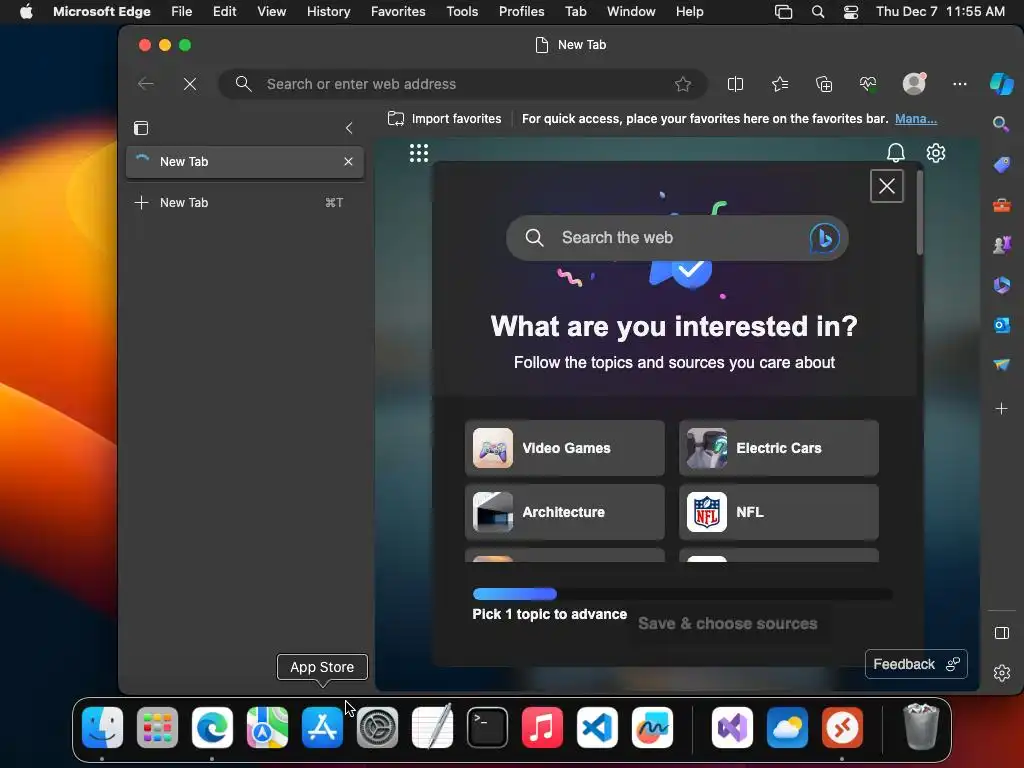Open tab actions menu icon
The image size is (1024, 768).
click(x=141, y=128)
